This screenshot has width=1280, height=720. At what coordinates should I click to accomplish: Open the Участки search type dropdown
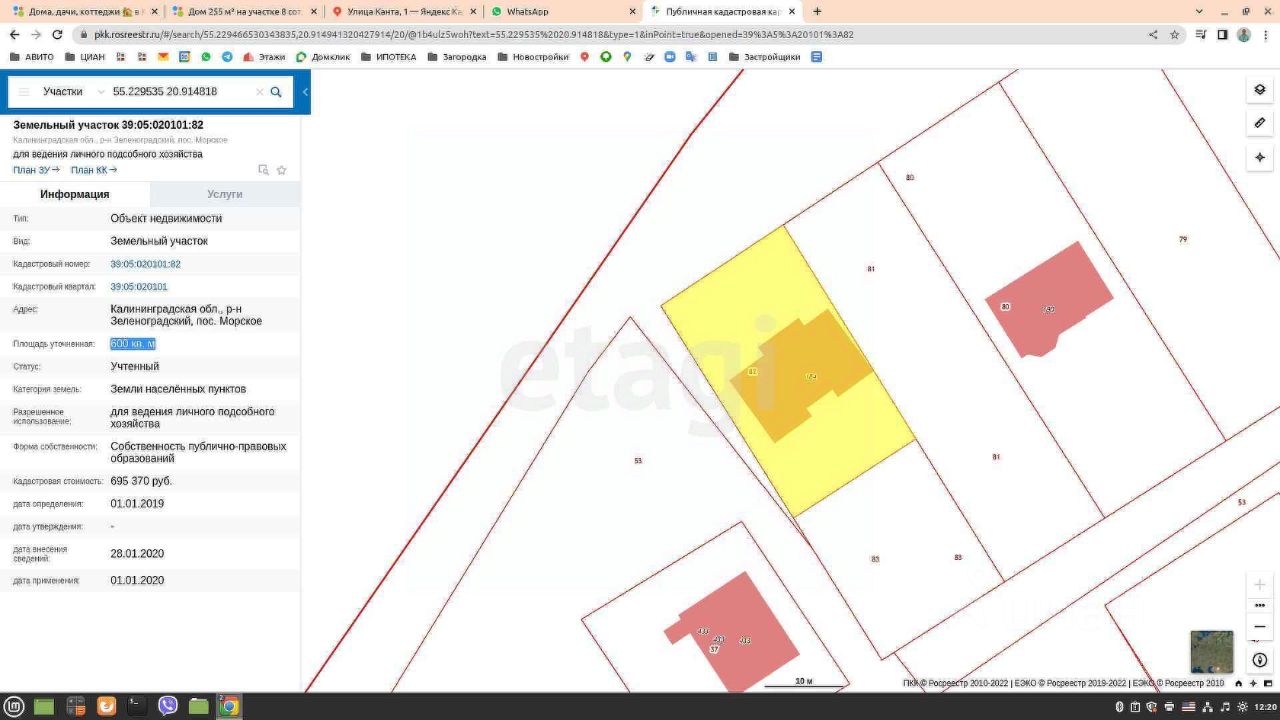73,92
